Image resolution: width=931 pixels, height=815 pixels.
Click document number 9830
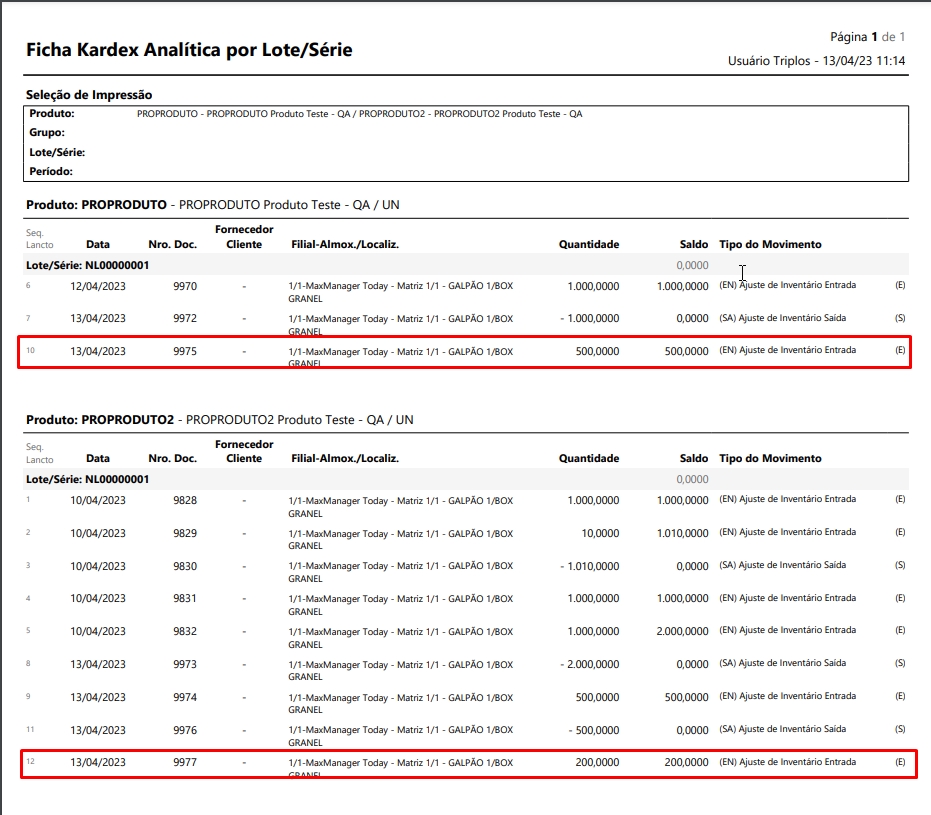[x=185, y=566]
